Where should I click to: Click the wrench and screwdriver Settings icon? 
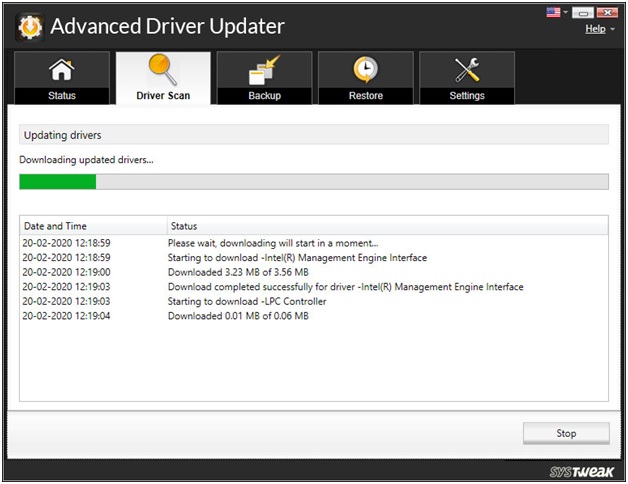(x=467, y=71)
